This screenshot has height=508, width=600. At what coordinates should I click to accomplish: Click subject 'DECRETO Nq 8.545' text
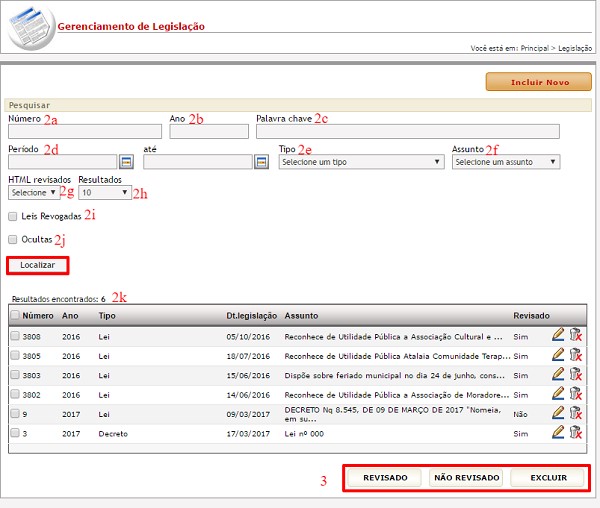393,414
